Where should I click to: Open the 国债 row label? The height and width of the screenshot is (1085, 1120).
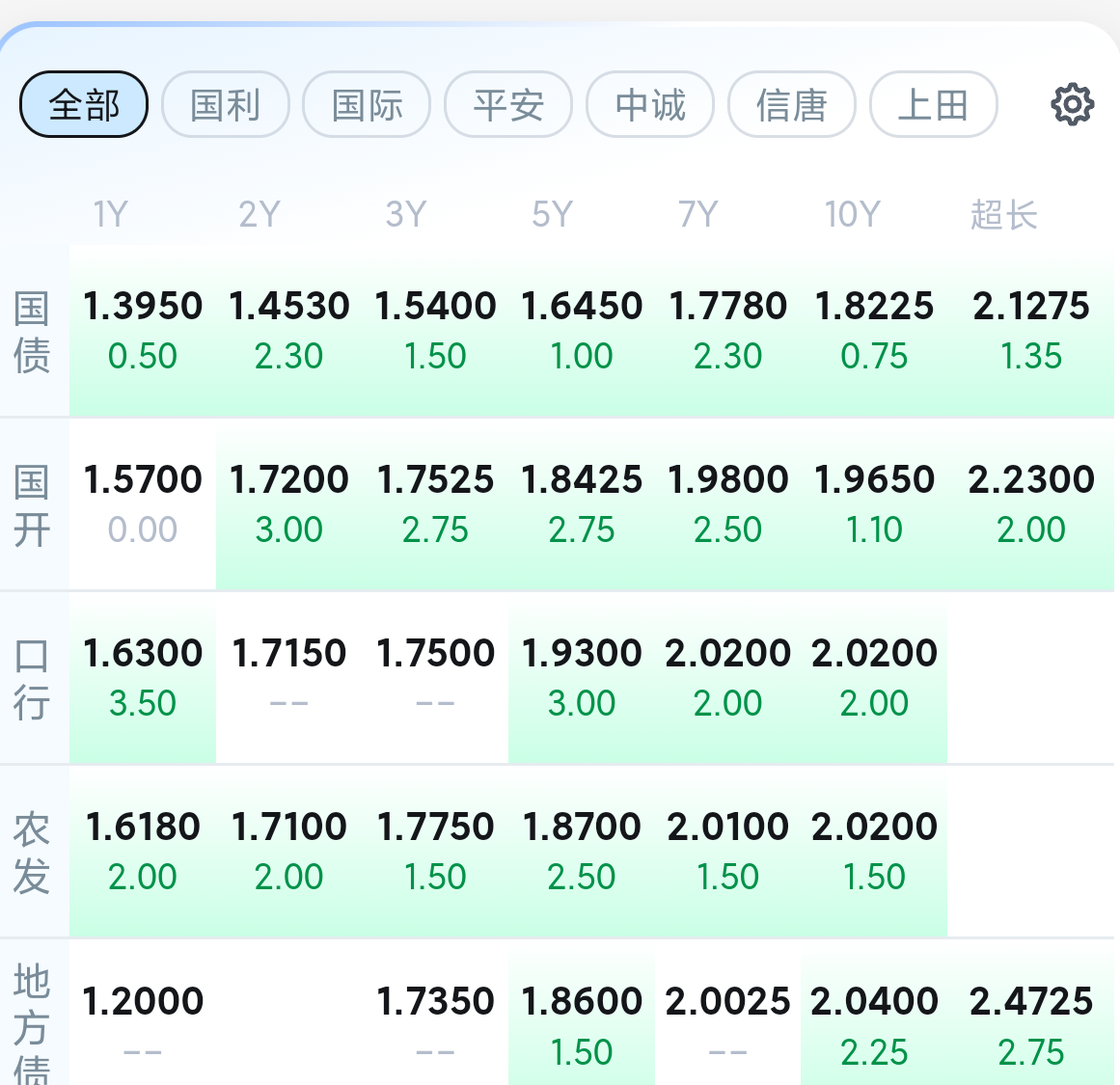(x=32, y=332)
